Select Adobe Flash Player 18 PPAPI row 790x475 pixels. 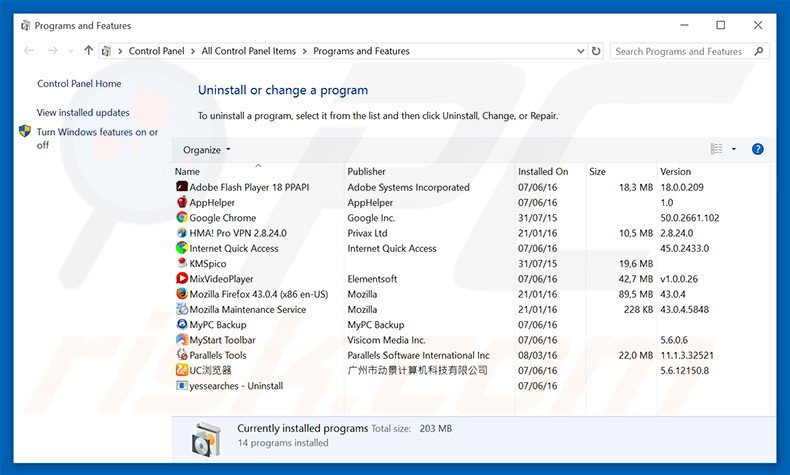point(472,187)
